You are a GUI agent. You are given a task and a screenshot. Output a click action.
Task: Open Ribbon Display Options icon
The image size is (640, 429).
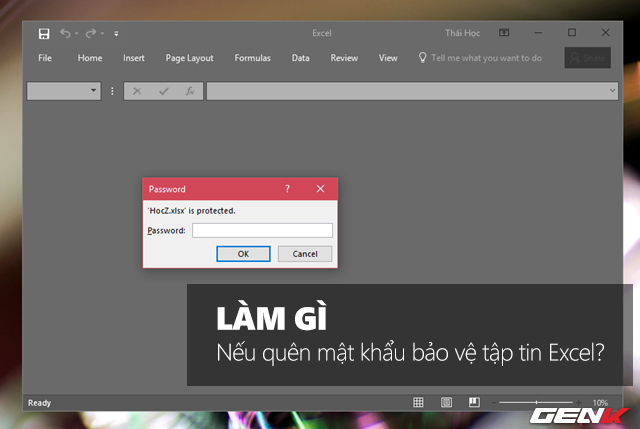tap(504, 33)
